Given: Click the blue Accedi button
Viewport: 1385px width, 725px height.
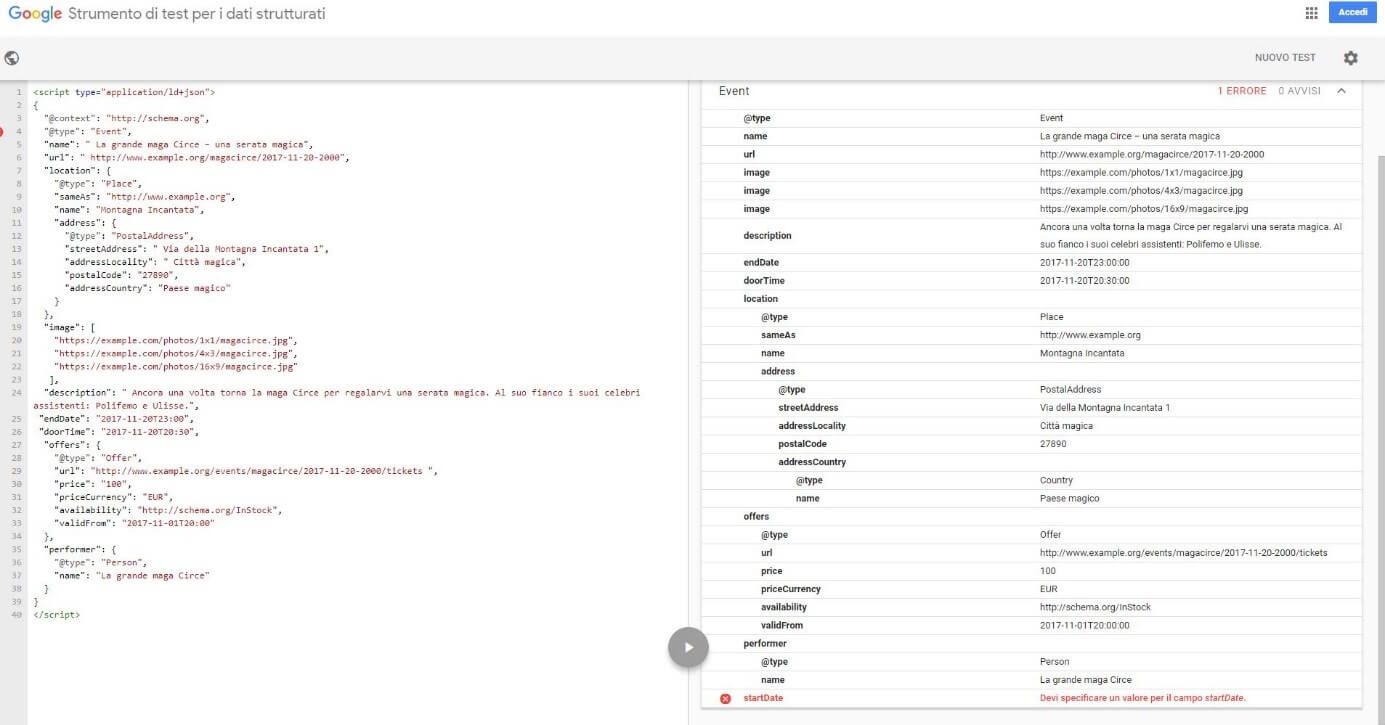Looking at the screenshot, I should coord(1353,12).
